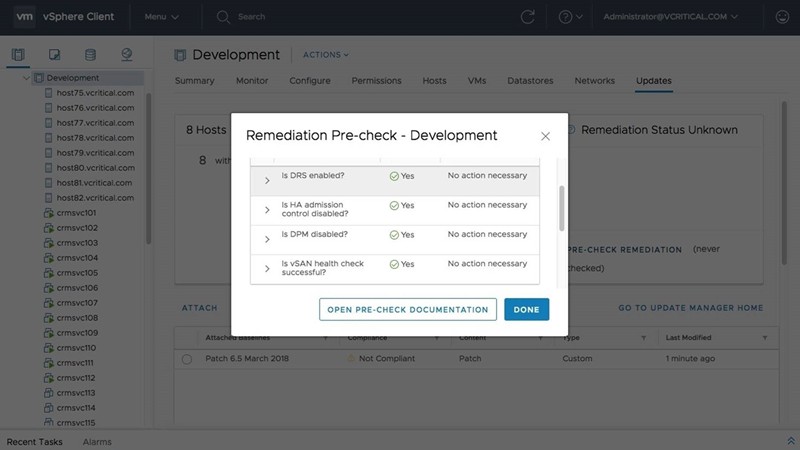Click the Search input field
The width and height of the screenshot is (800, 450).
(x=251, y=17)
